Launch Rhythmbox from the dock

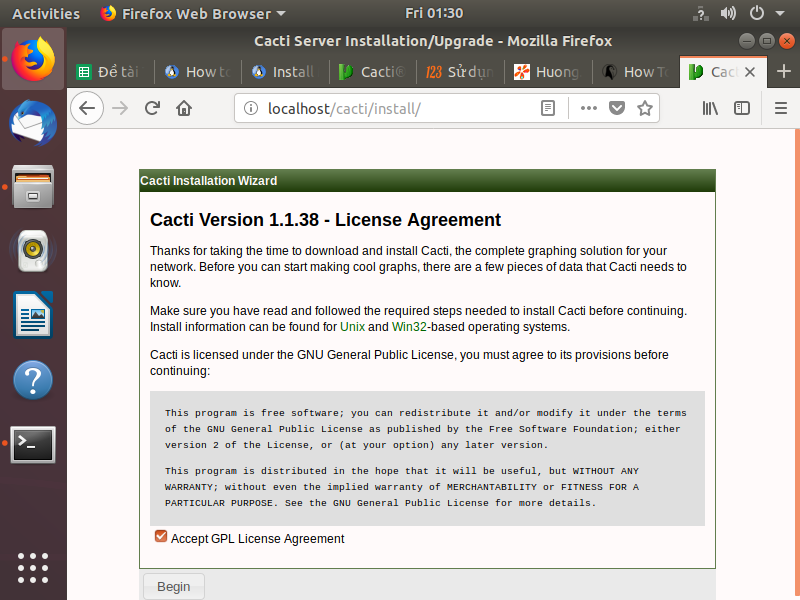pos(33,251)
